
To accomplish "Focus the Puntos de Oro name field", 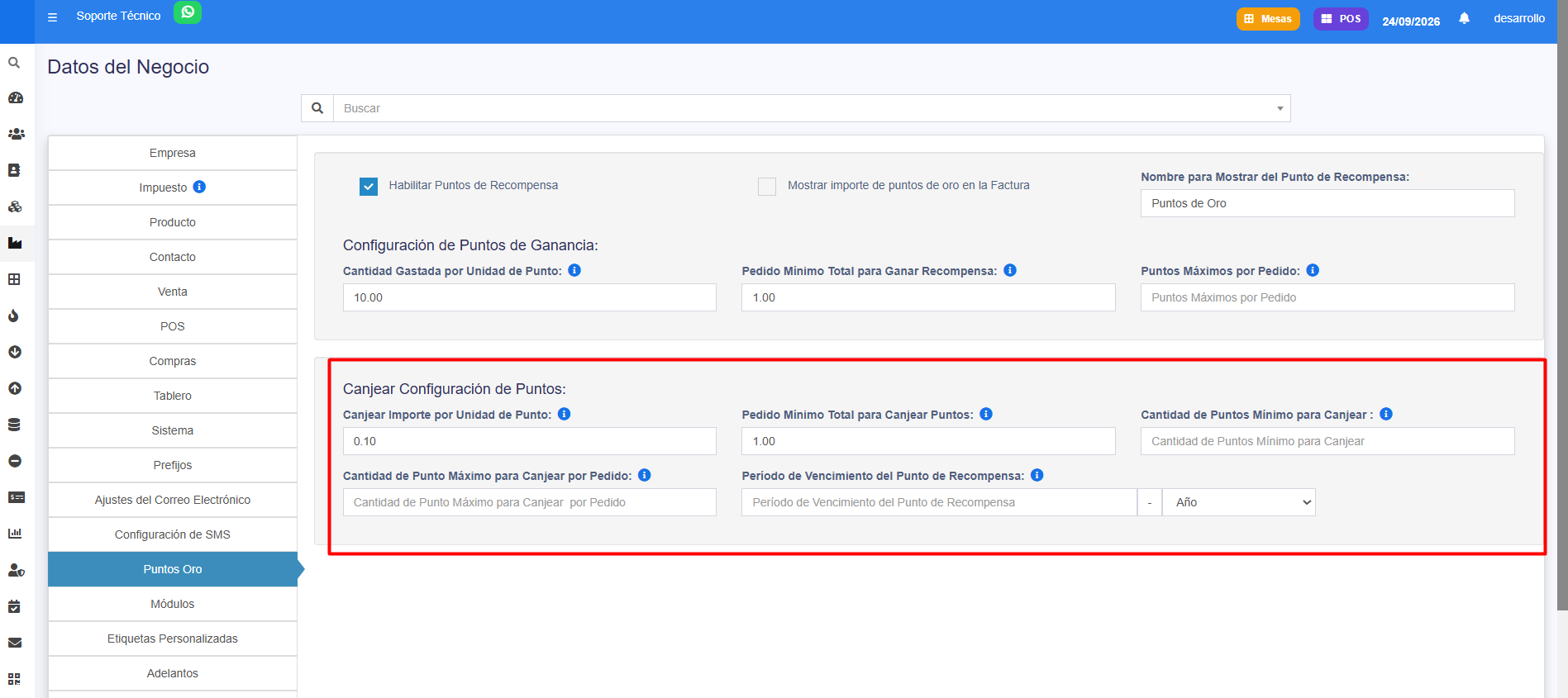I will pyautogui.click(x=1327, y=203).
